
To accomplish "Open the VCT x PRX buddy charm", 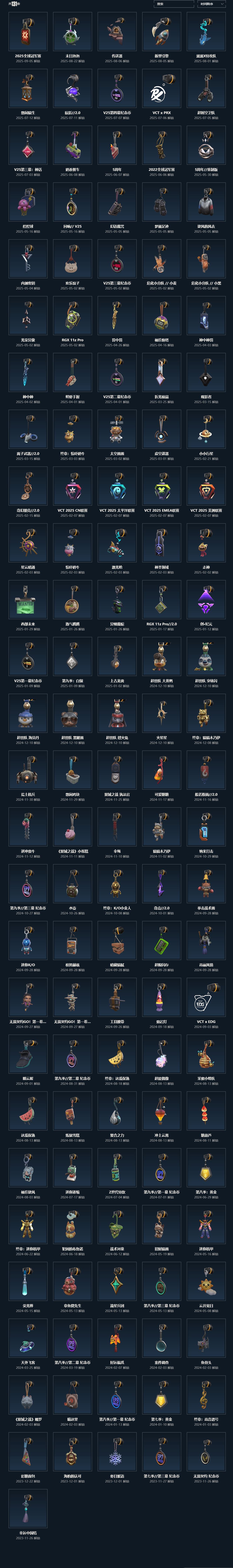I will pos(161,88).
